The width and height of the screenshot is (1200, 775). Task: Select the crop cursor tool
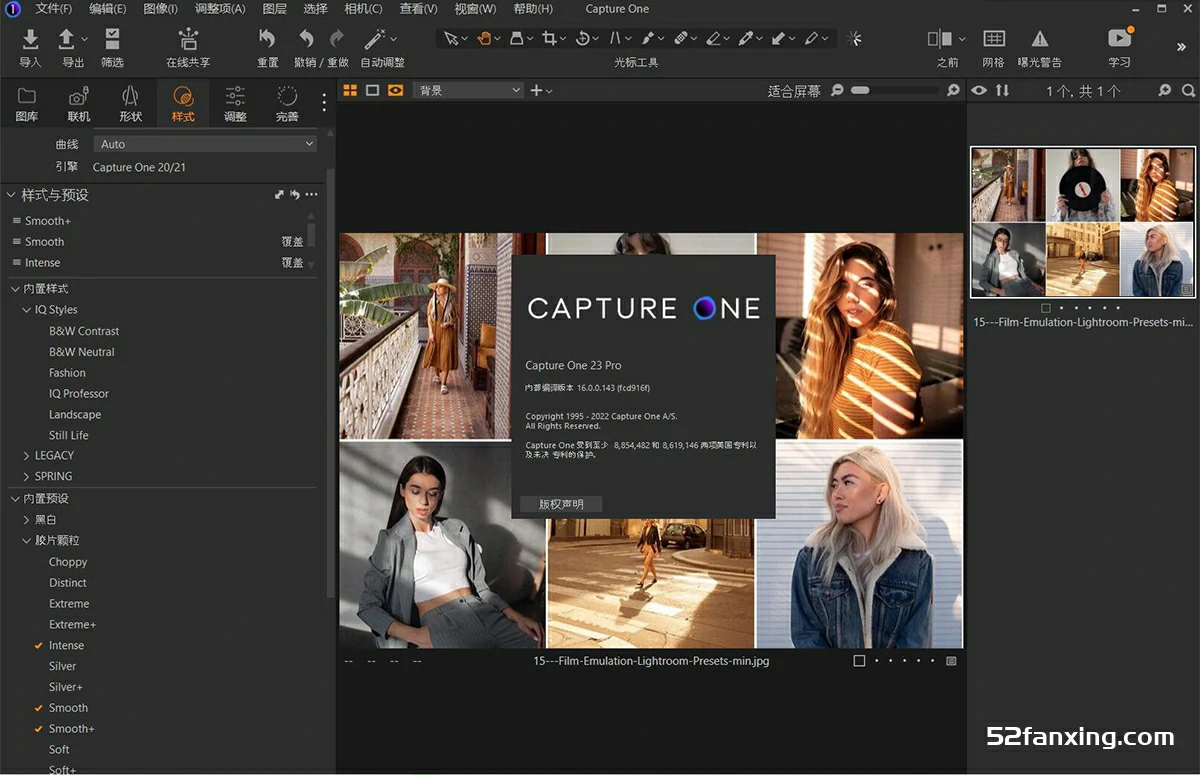pos(549,38)
